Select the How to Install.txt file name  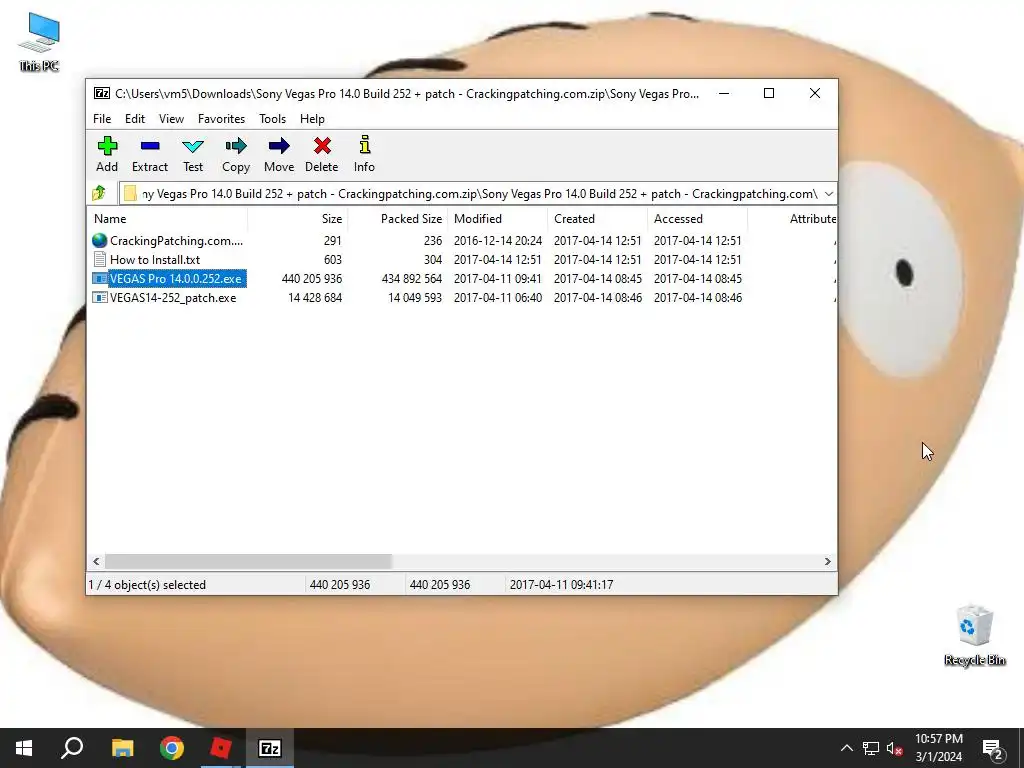(155, 259)
